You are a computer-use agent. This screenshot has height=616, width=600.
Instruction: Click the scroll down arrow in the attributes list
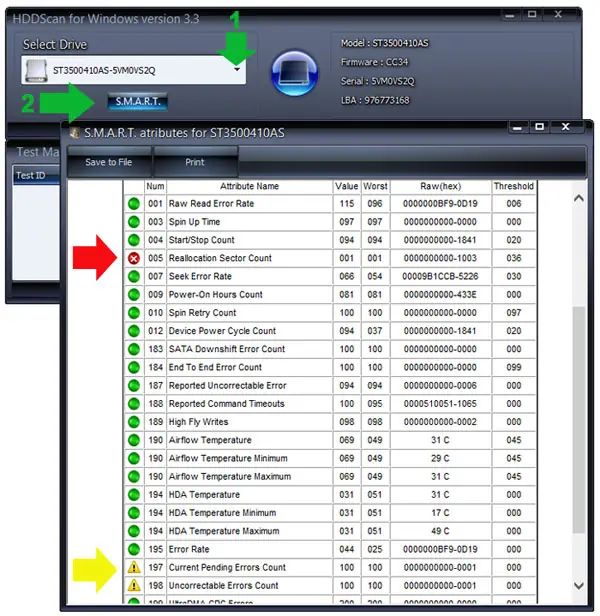pos(578,586)
